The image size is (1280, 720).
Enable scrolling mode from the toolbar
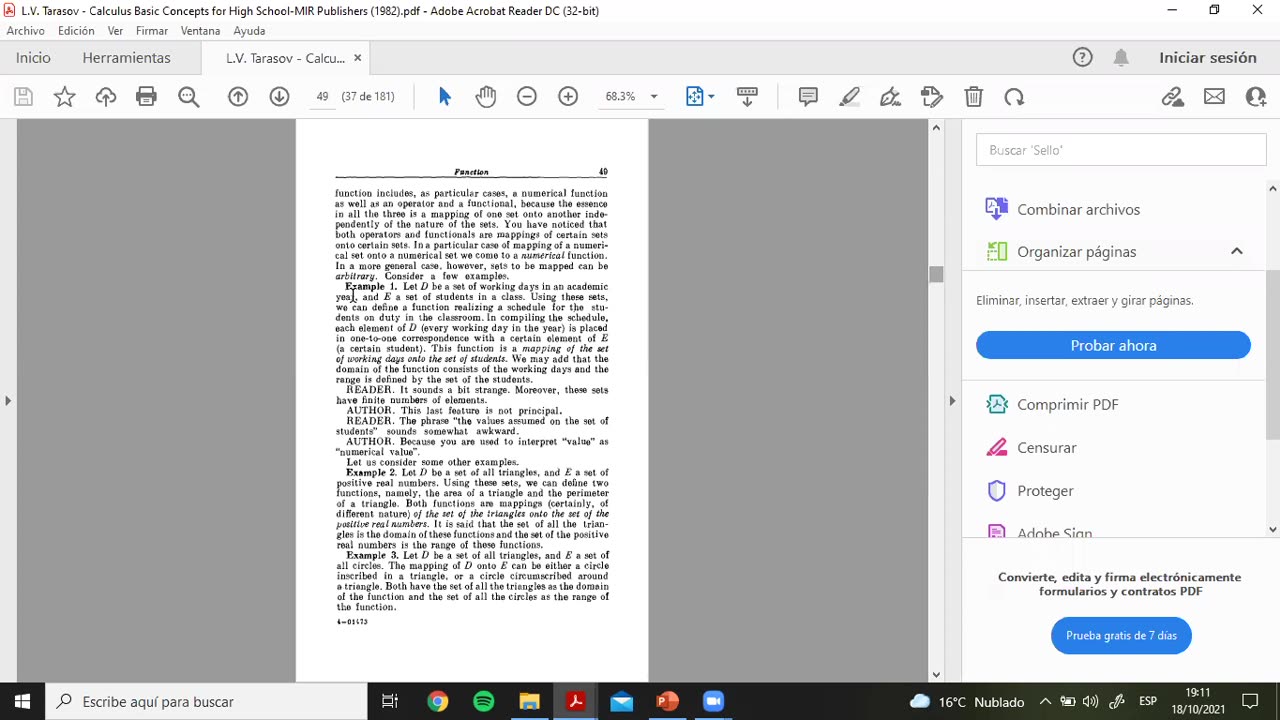coord(747,97)
